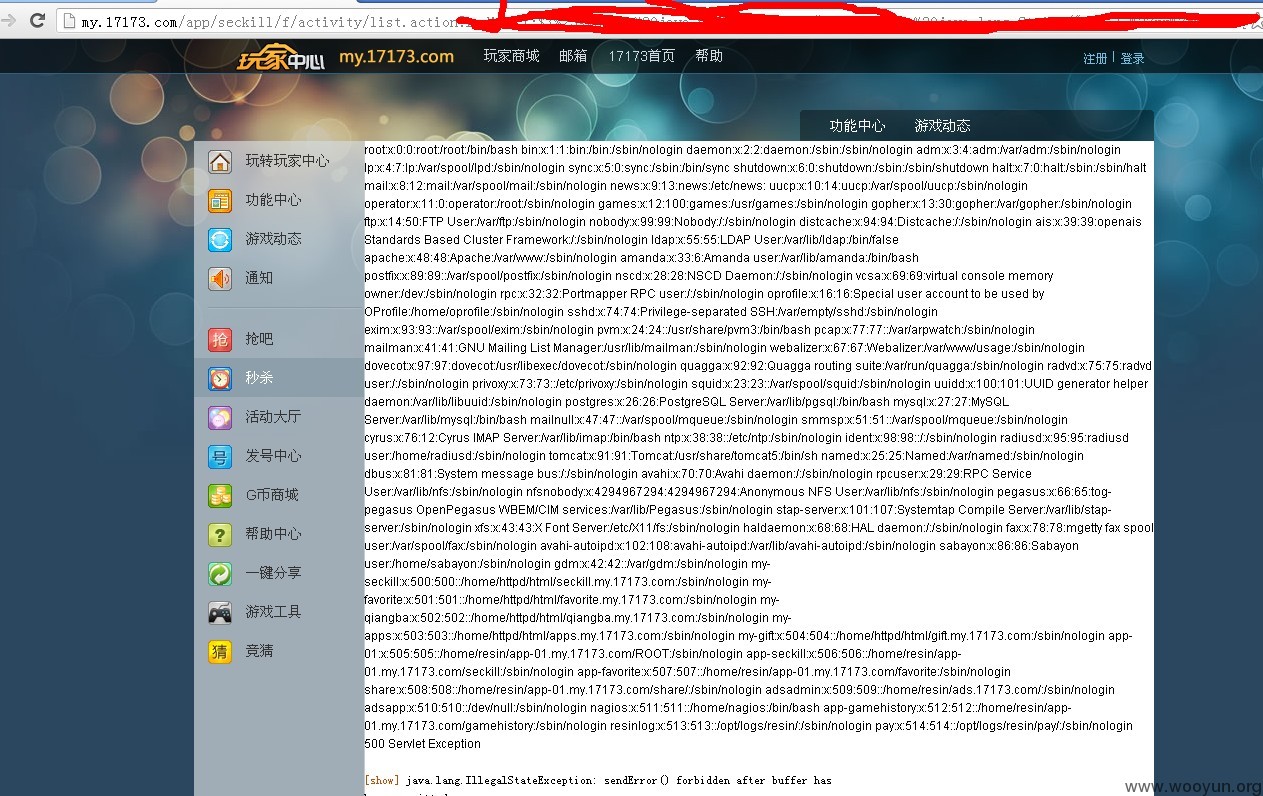Viewport: 1263px width, 796px height.
Task: Click the 一键分享 green icon
Action: pos(220,573)
